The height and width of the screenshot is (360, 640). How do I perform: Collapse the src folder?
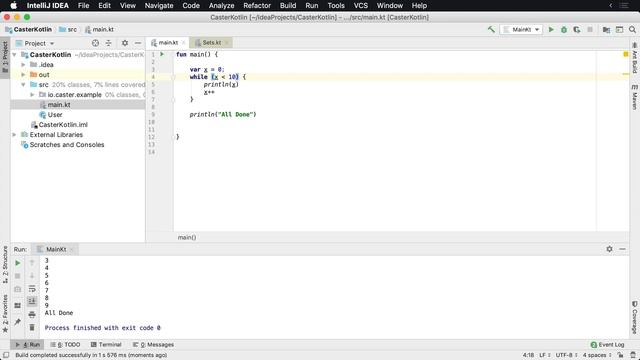[x=23, y=84]
